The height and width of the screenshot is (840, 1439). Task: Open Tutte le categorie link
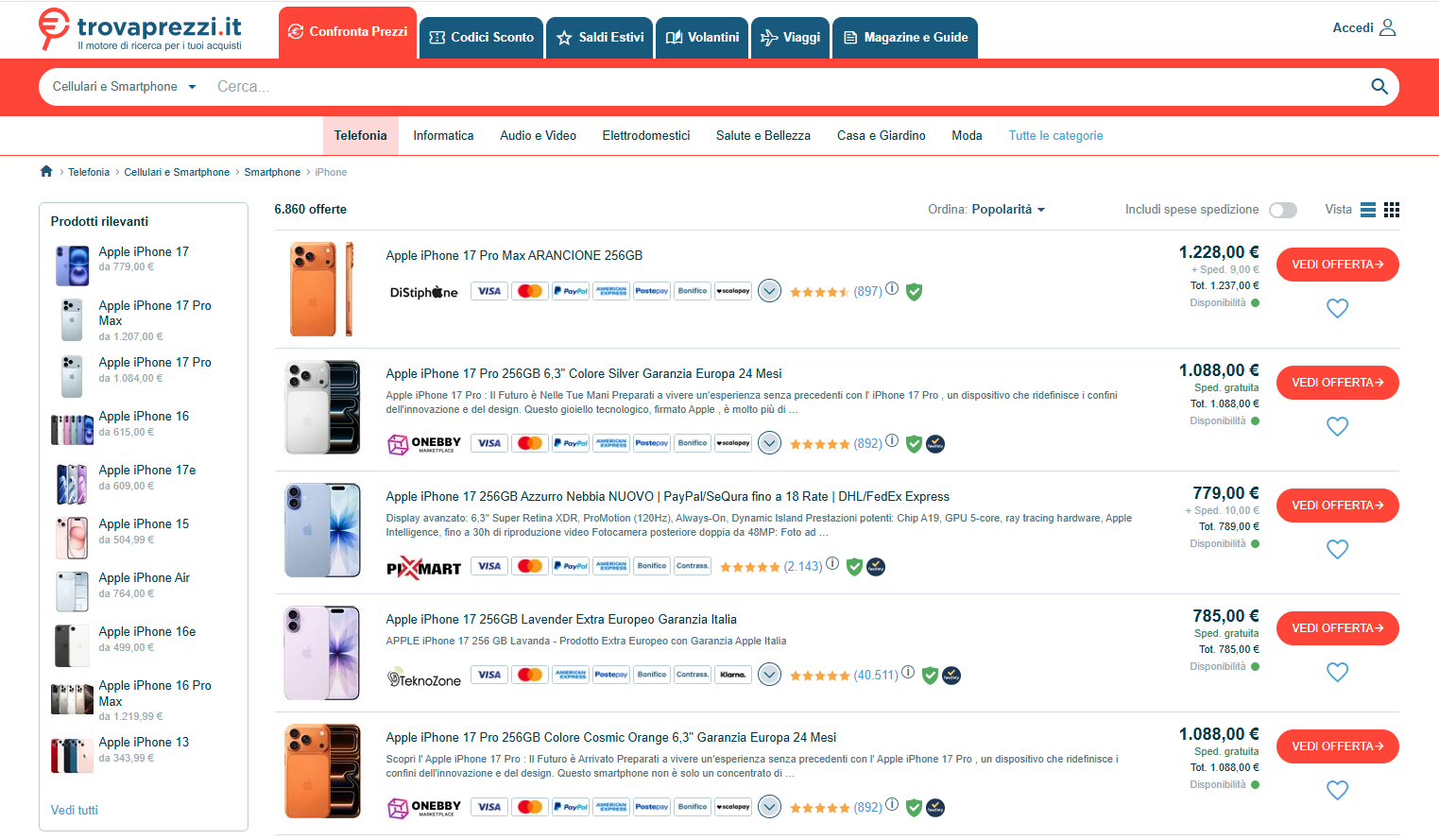tap(1055, 136)
